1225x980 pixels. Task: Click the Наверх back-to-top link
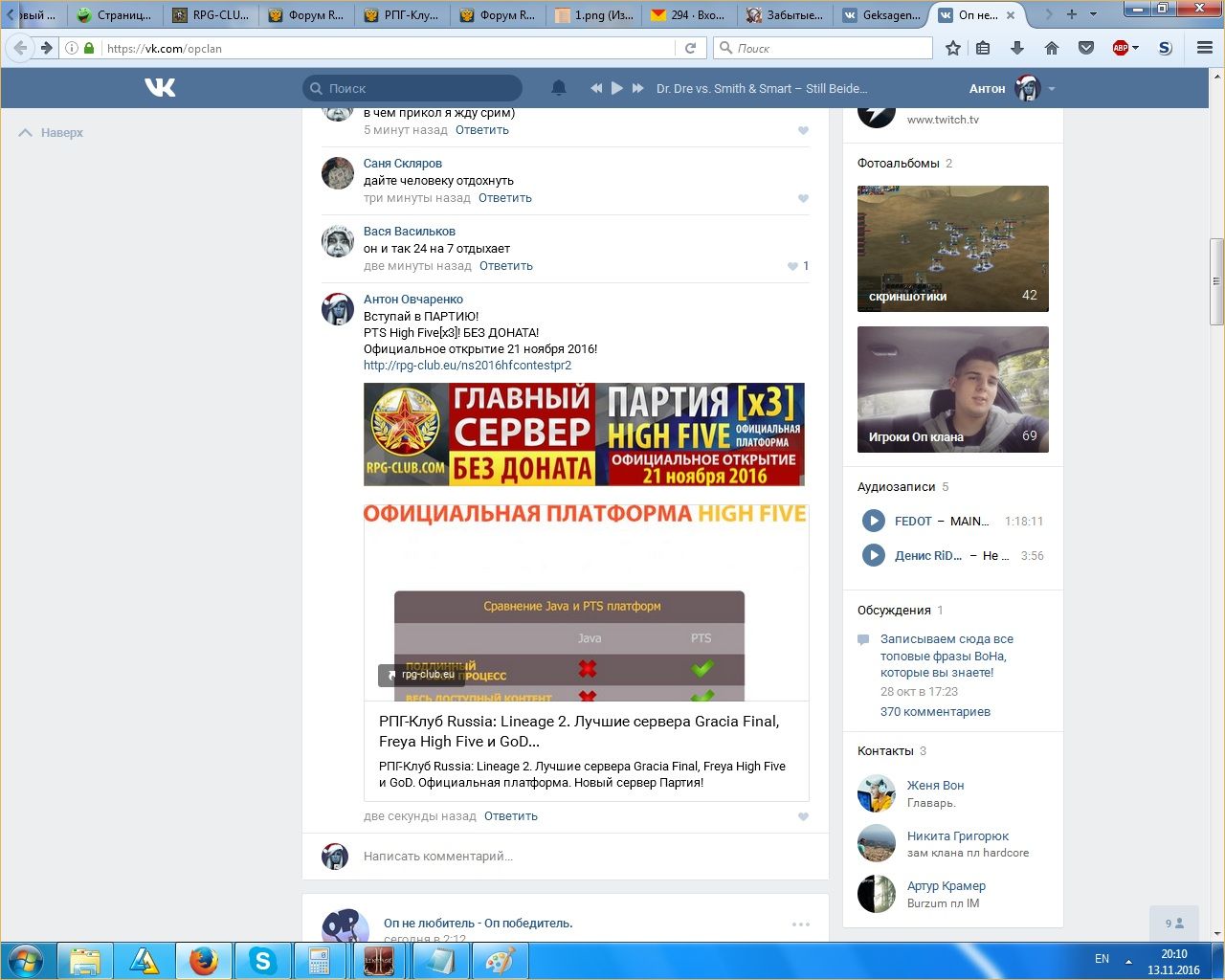(51, 133)
